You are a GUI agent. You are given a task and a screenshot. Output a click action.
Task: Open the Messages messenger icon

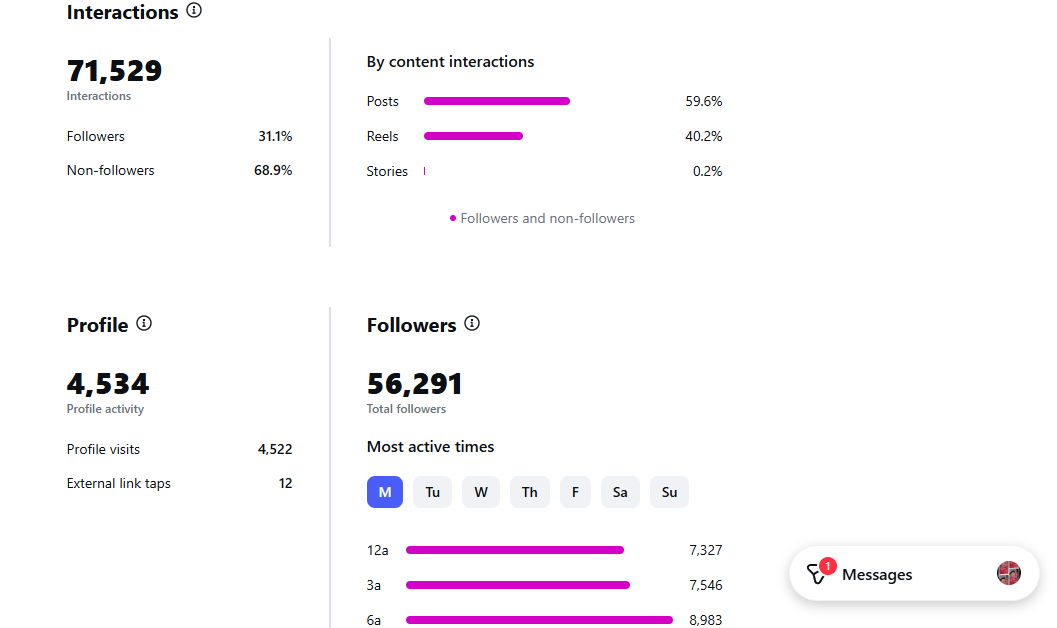click(816, 575)
